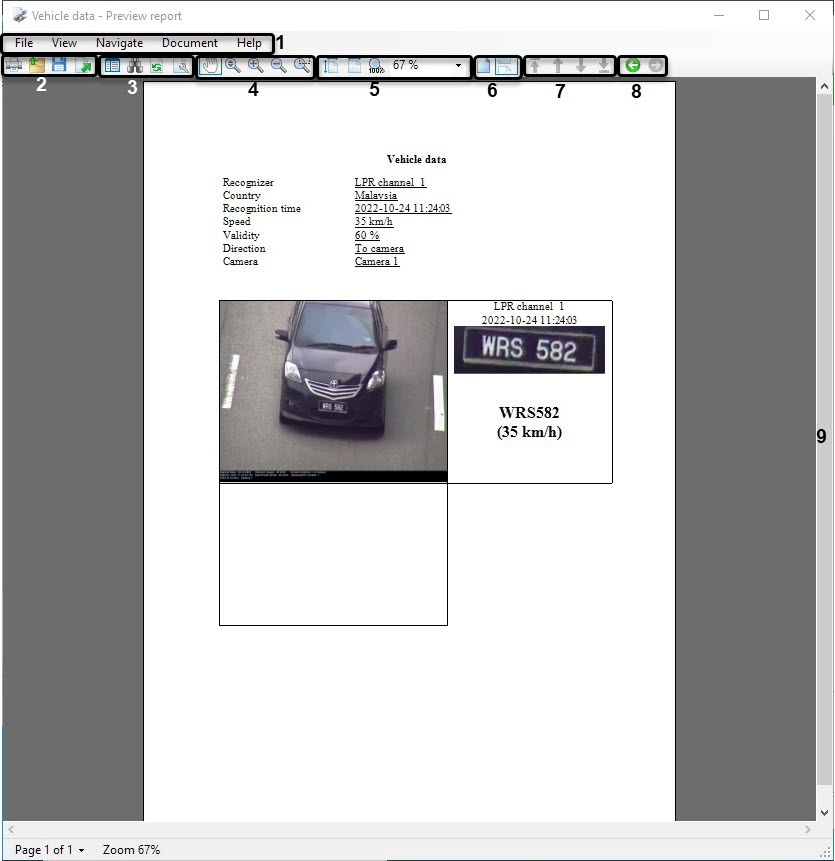Screen dimensions: 835x861
Task: Click the 'Recognizer' label
Action: 248,182
